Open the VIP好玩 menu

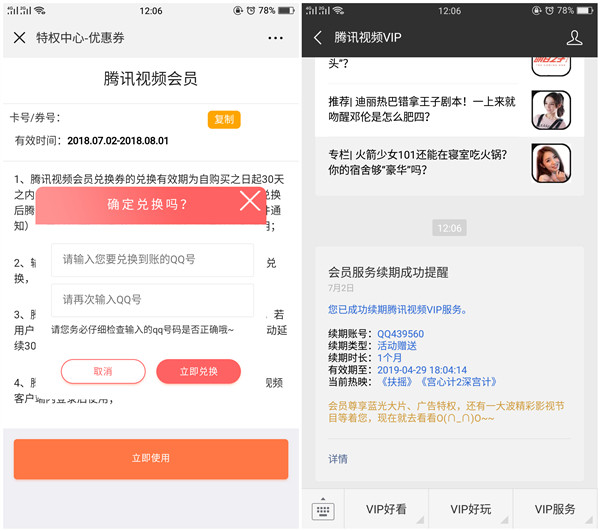(471, 509)
